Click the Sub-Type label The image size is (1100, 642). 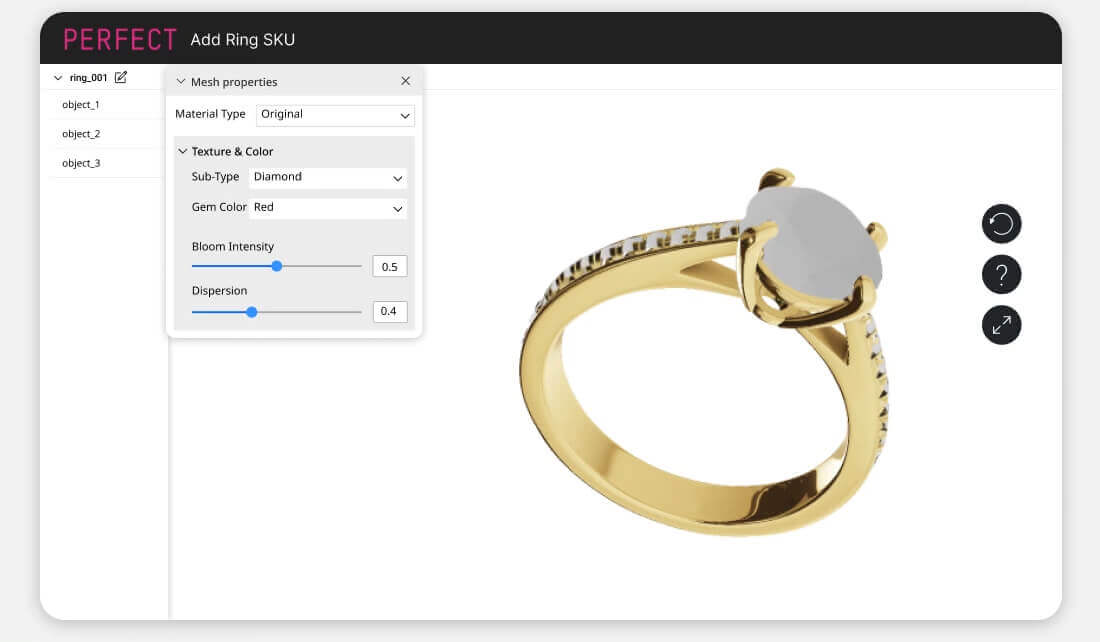215,177
